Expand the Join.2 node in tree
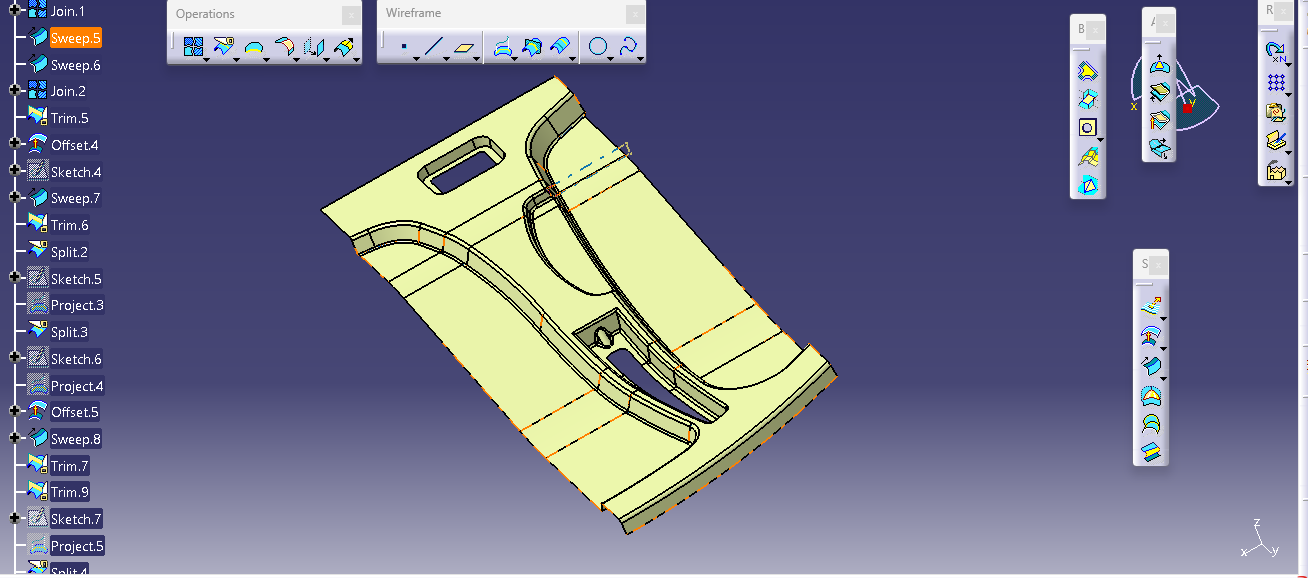1308x578 pixels. click(14, 90)
